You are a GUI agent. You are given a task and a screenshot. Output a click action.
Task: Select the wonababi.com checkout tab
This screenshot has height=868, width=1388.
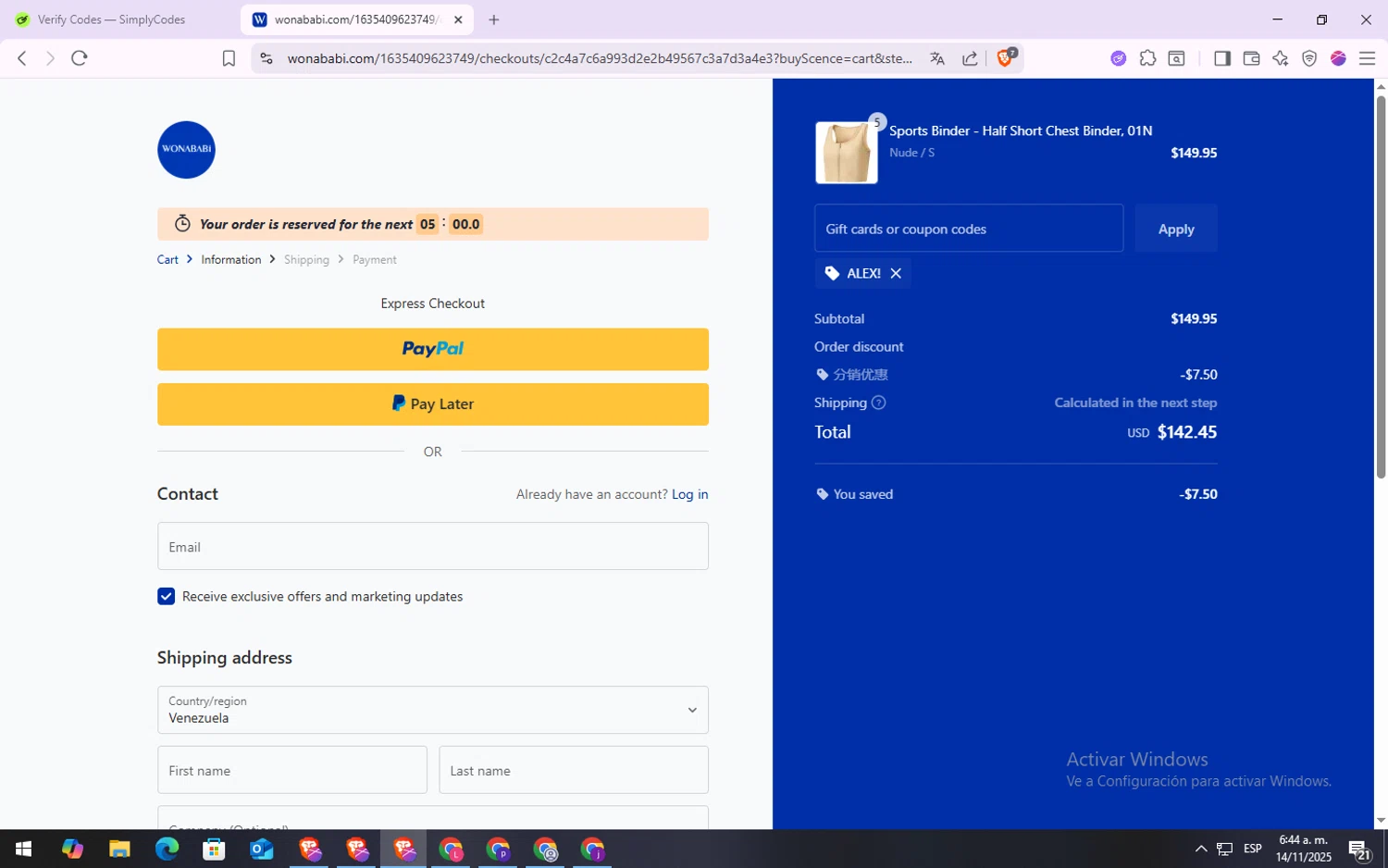356,19
